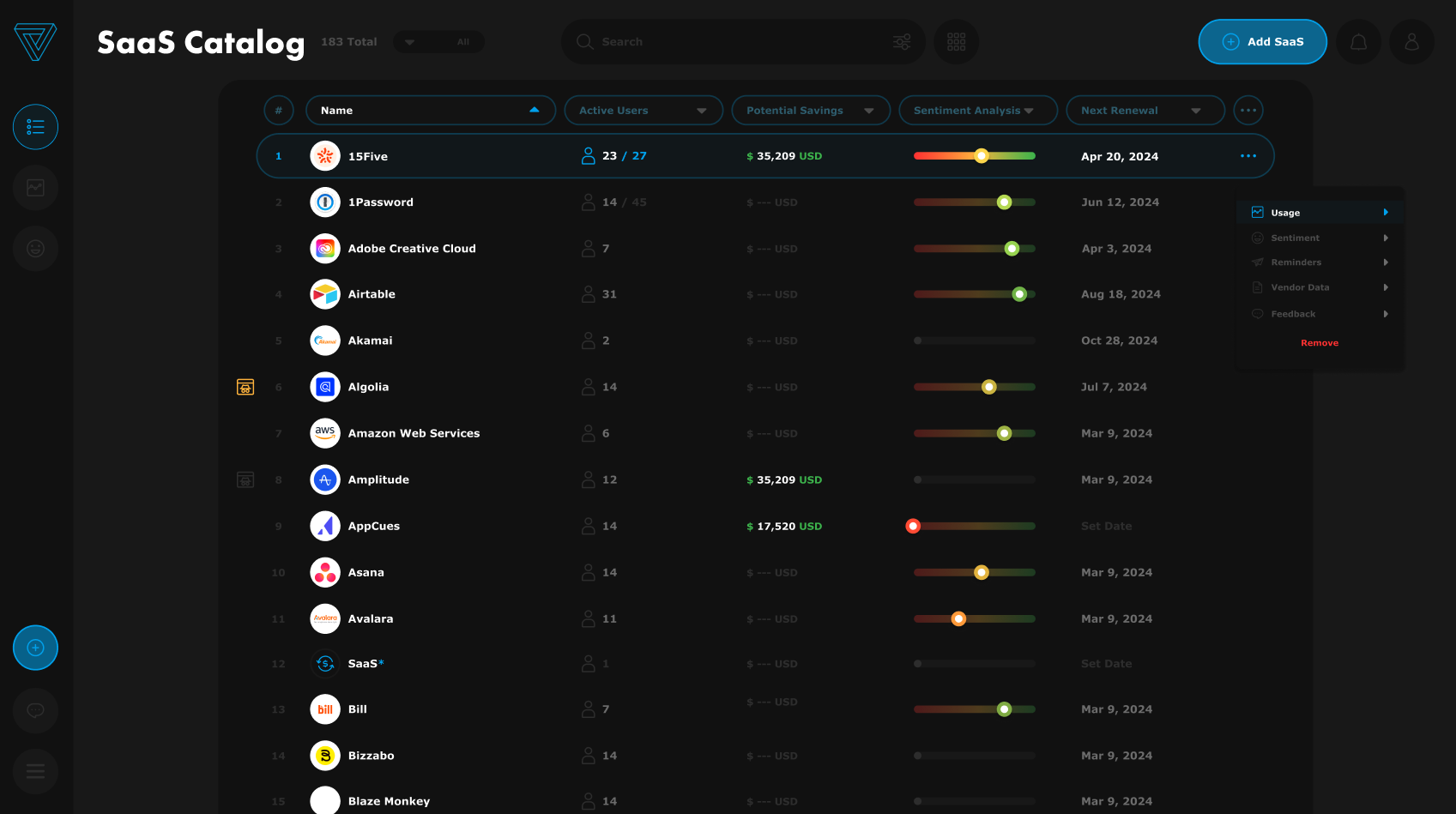The image size is (1456, 814).
Task: Click the AppCues app logo
Action: [x=325, y=526]
